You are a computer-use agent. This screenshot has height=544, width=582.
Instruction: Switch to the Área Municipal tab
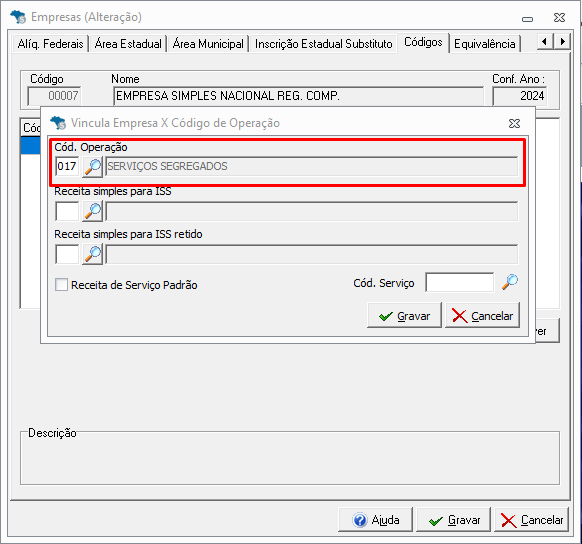point(208,44)
